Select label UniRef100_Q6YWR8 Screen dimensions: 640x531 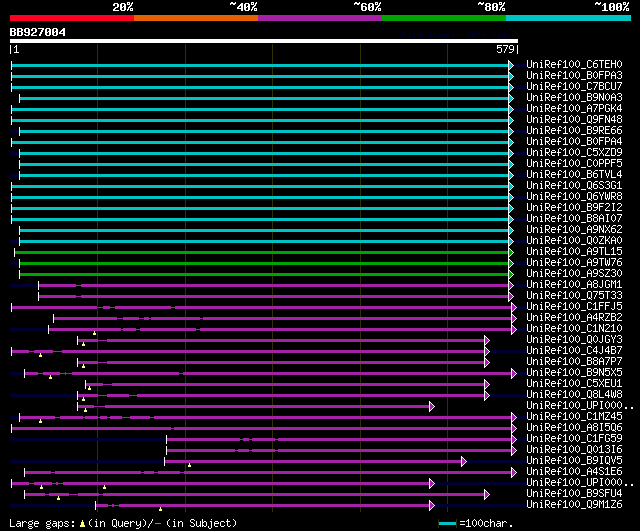pyautogui.click(x=574, y=197)
